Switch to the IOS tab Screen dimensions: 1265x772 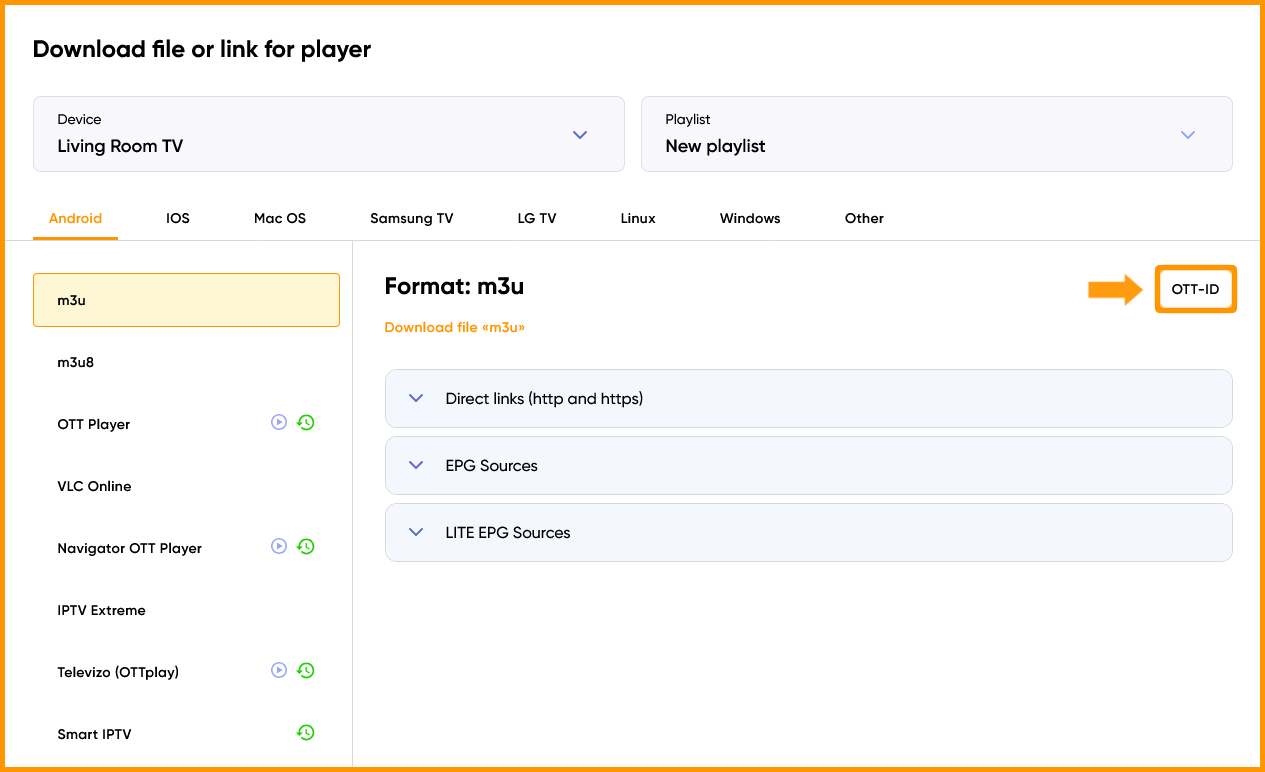coord(178,218)
